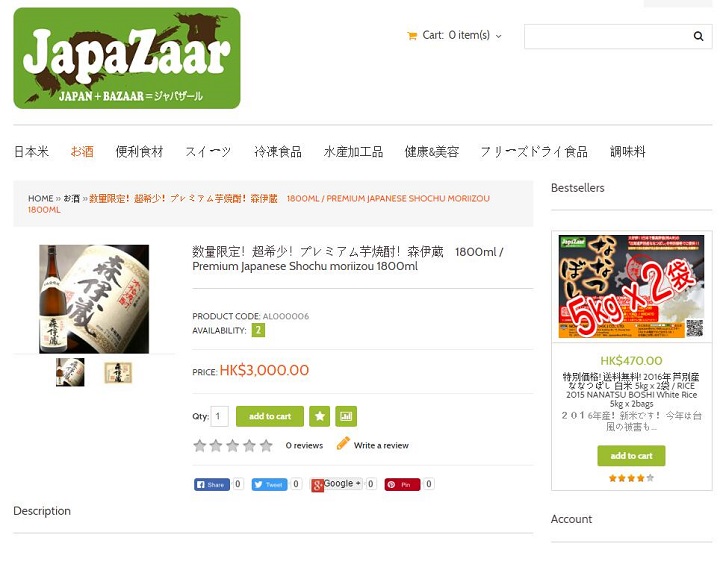Viewport: 720px width, 572px height.
Task: Open the 冷凍食品 menu category
Action: (278, 151)
